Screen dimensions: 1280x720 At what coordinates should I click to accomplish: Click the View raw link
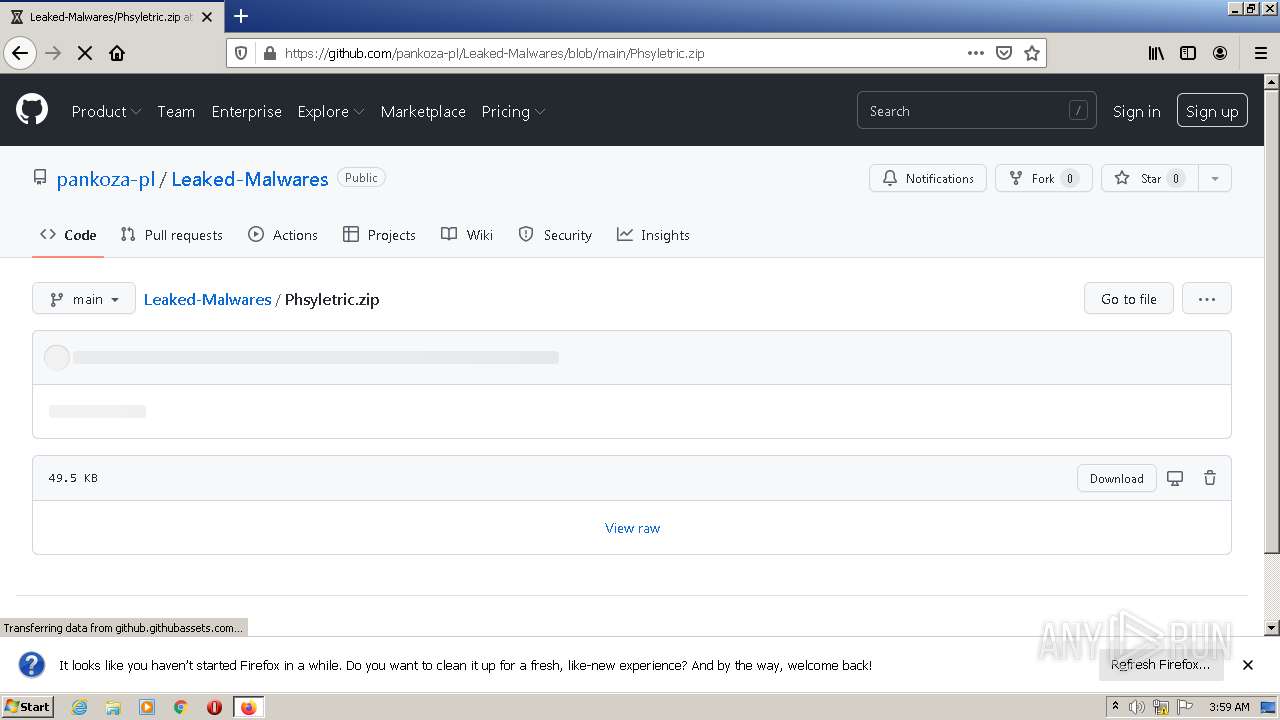click(x=632, y=528)
